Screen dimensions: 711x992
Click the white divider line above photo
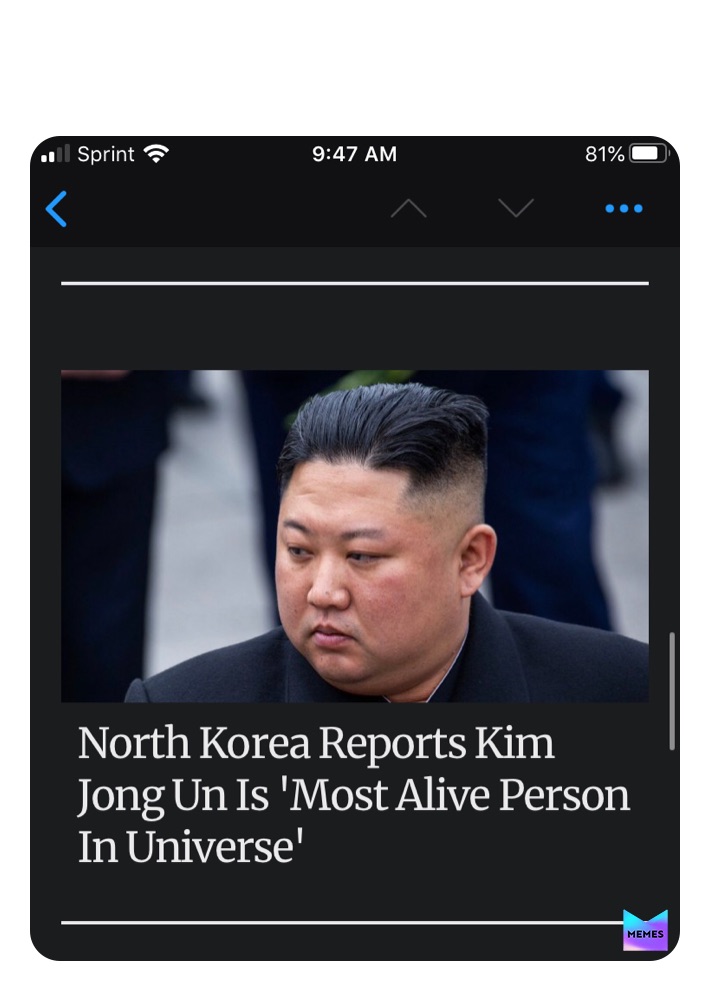point(355,283)
